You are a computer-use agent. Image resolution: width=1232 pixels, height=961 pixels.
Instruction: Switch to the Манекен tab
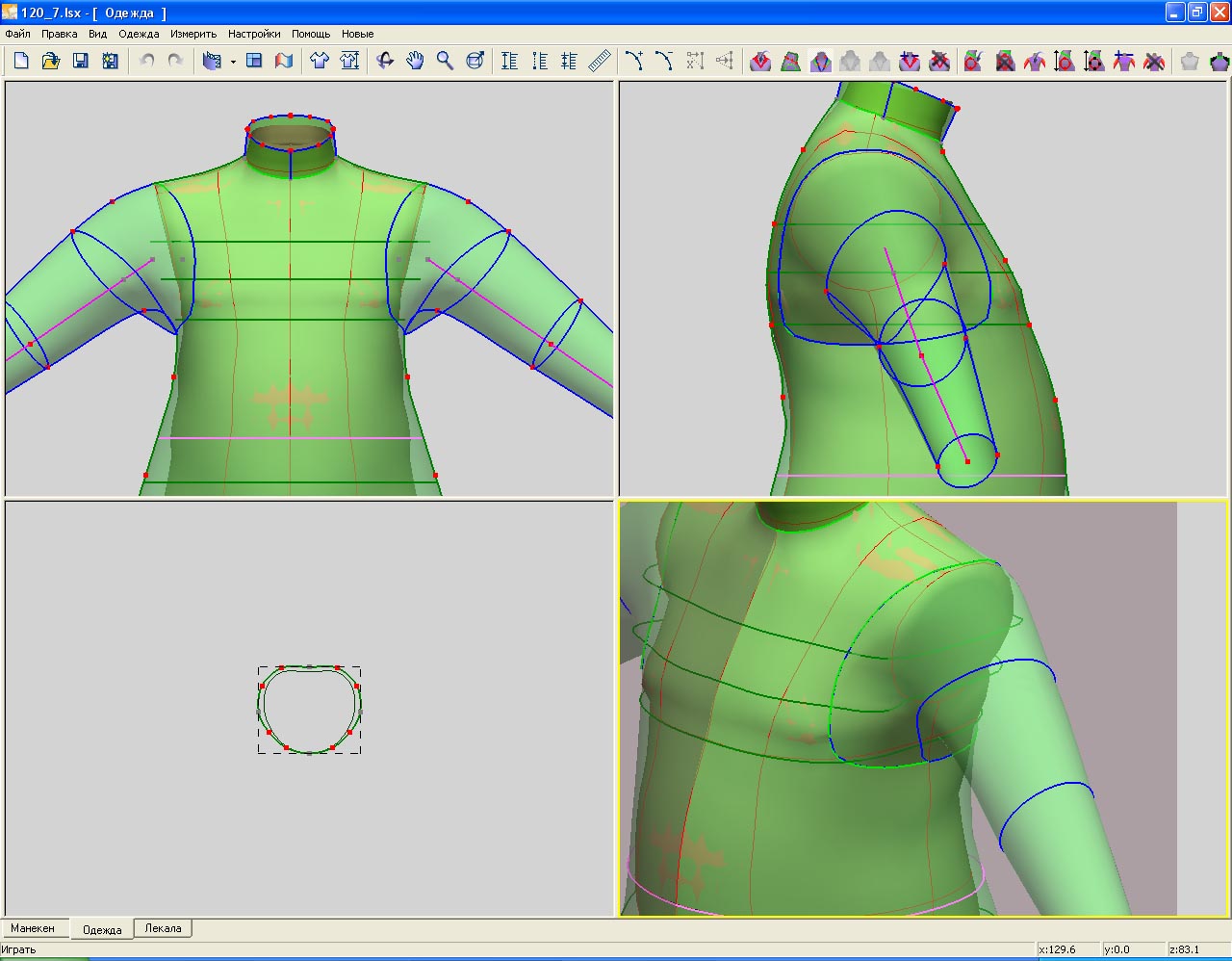pos(34,928)
